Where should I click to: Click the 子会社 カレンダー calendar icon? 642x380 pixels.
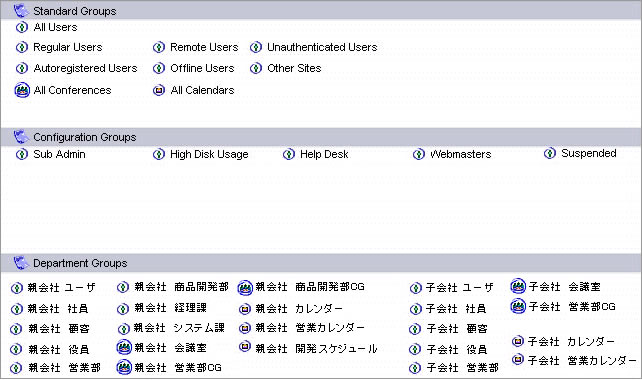[518, 341]
